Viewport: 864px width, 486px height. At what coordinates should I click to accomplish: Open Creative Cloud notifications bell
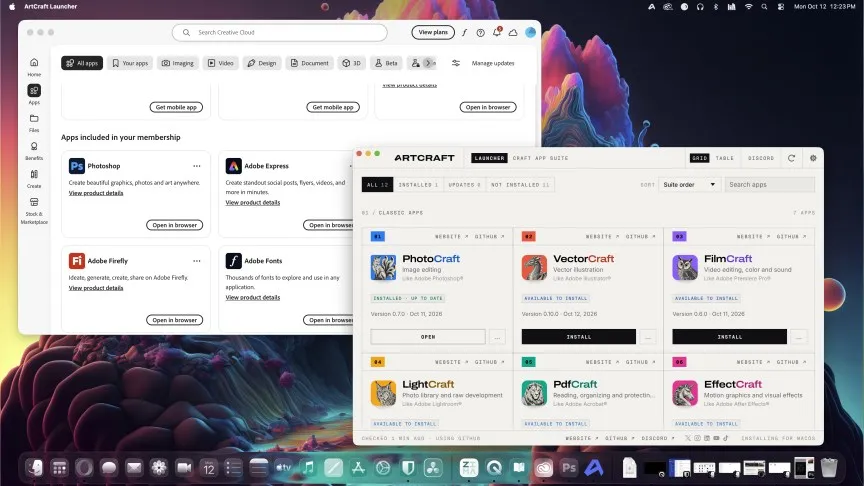point(496,33)
